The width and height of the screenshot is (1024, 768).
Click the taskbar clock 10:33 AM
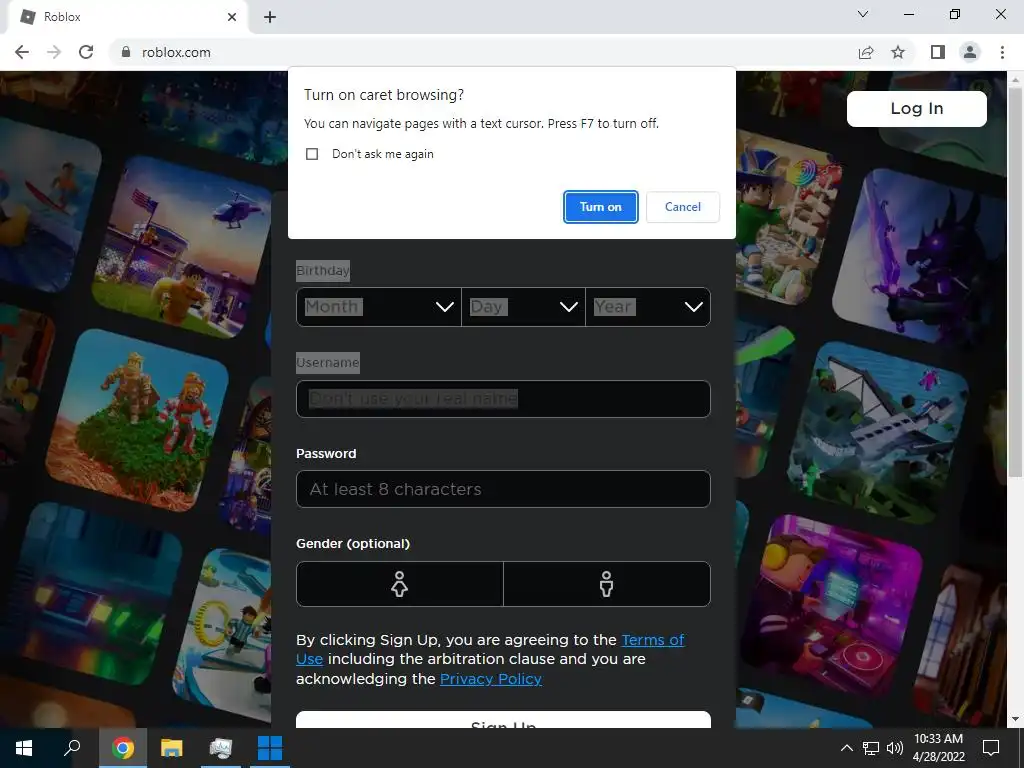point(938,739)
